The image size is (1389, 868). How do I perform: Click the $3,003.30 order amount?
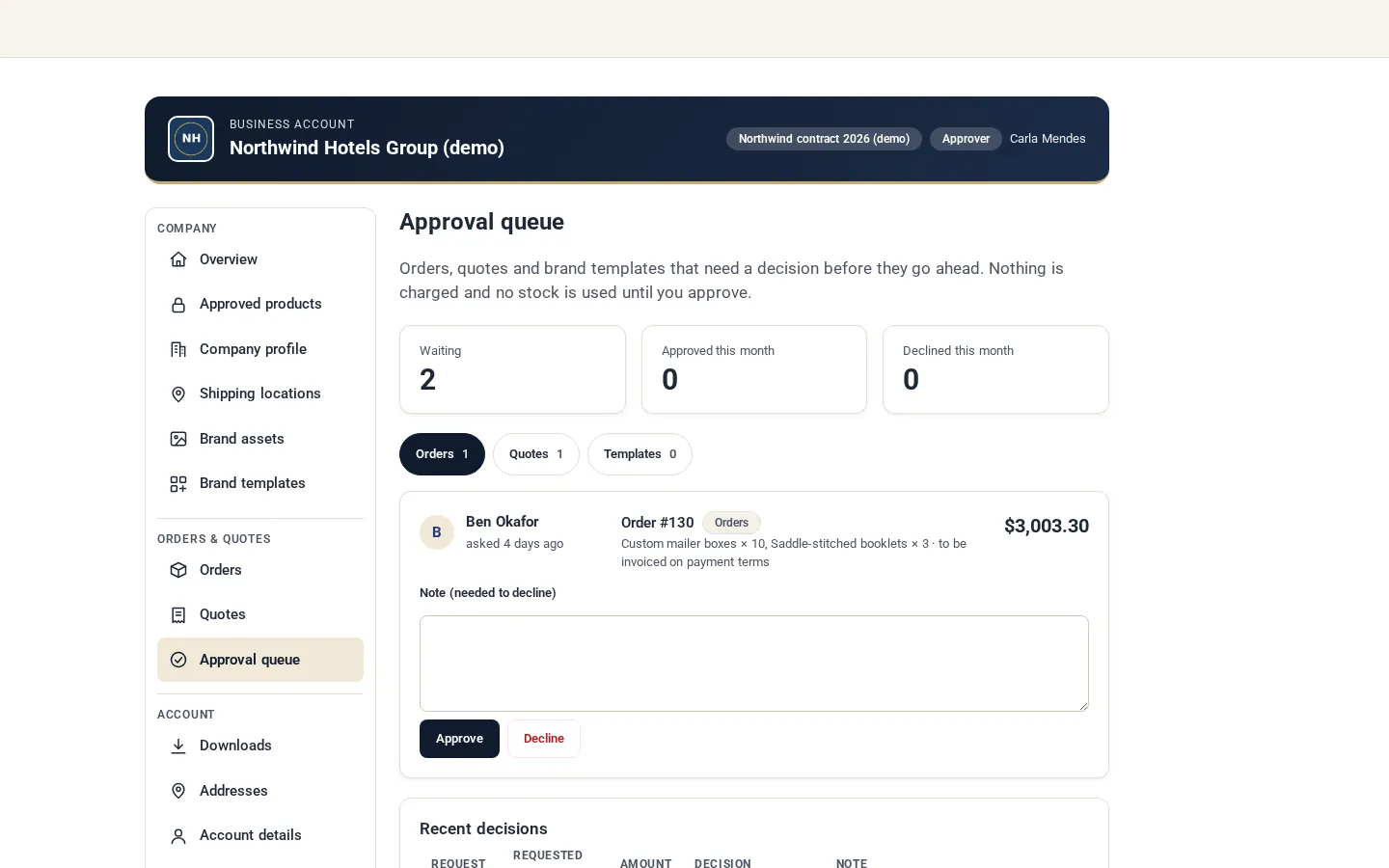coord(1047,526)
